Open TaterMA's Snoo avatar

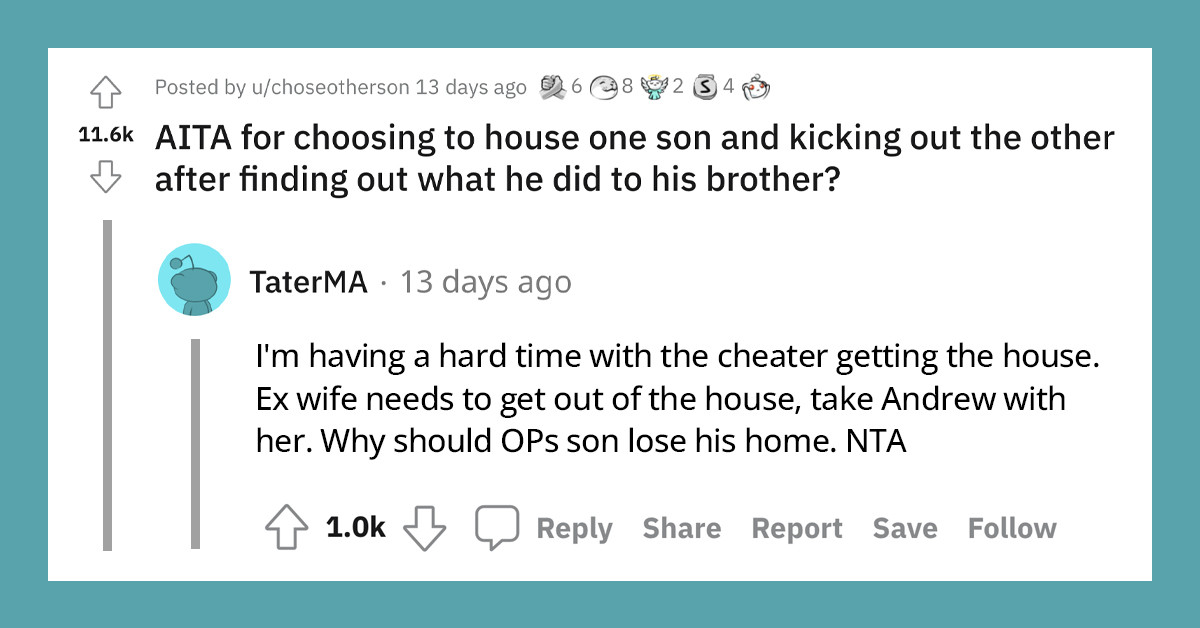(195, 279)
